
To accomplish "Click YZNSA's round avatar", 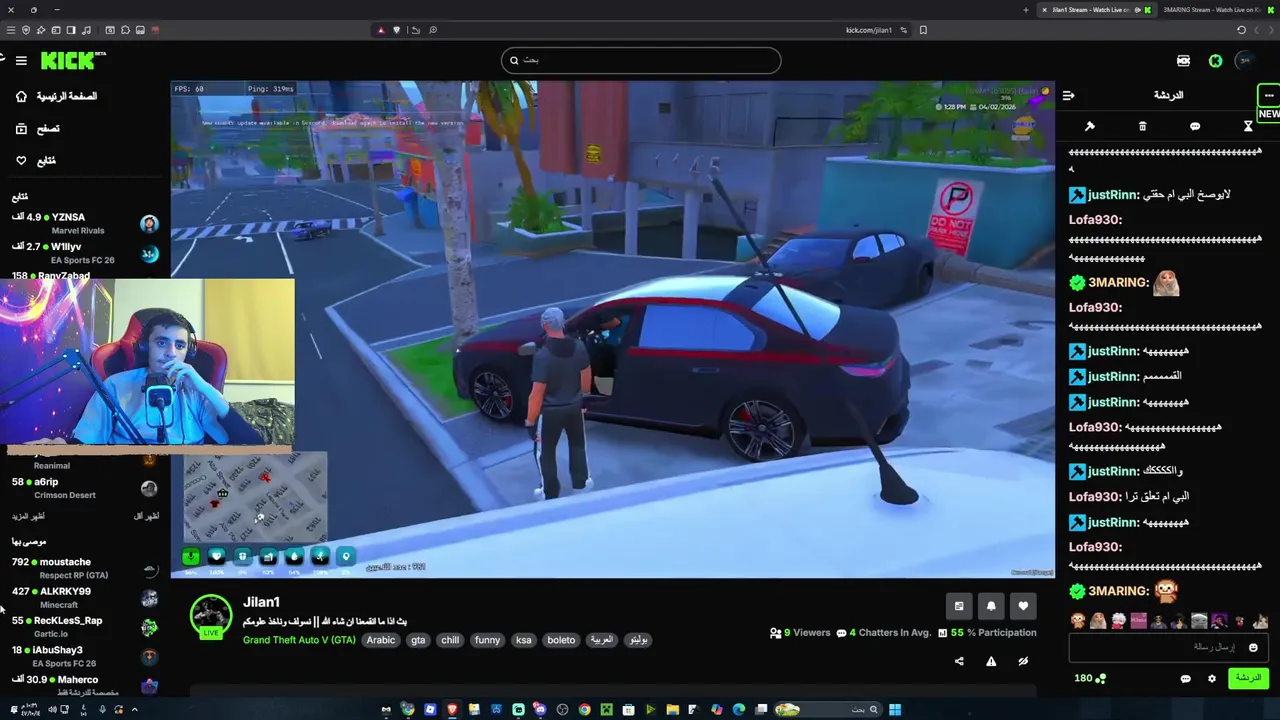I will pos(149,223).
